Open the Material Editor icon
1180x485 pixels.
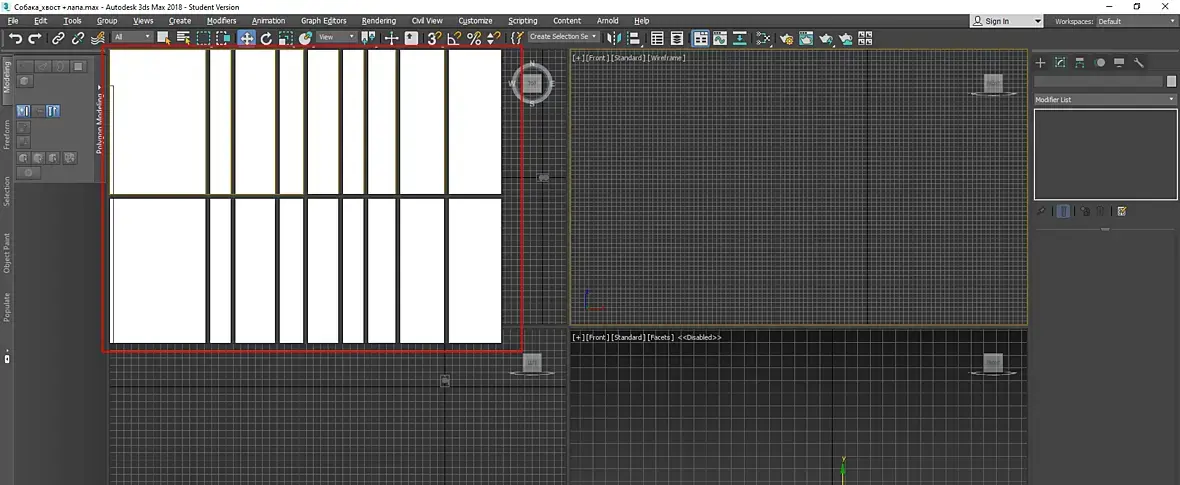[765, 38]
